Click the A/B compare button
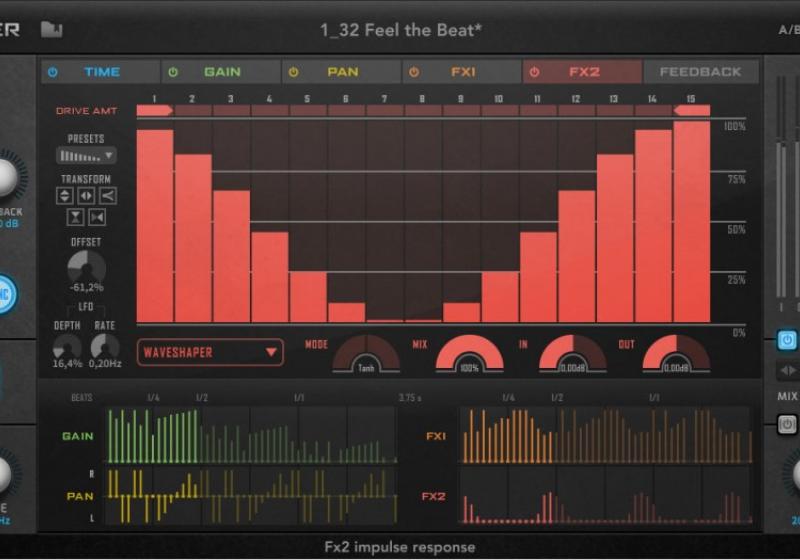 [x=789, y=30]
